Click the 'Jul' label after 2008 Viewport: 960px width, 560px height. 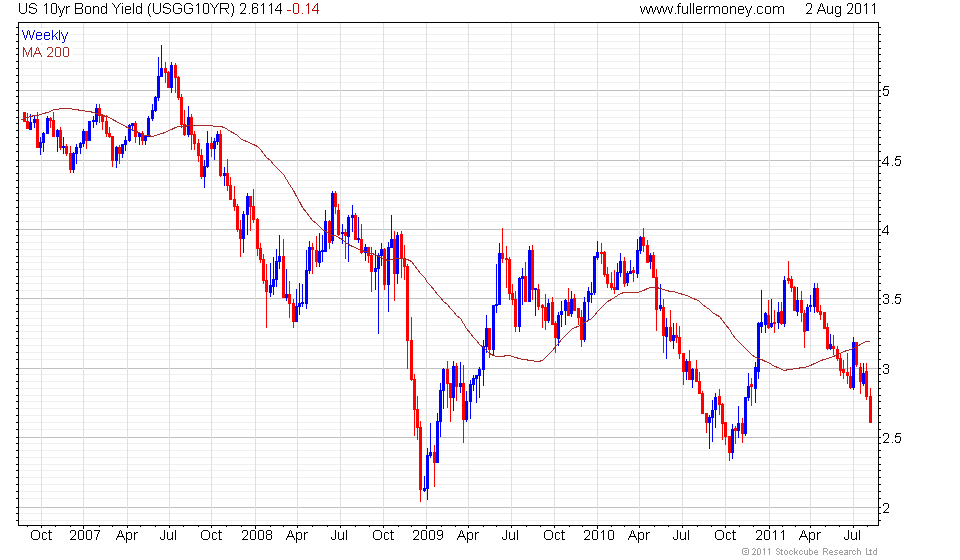(339, 536)
